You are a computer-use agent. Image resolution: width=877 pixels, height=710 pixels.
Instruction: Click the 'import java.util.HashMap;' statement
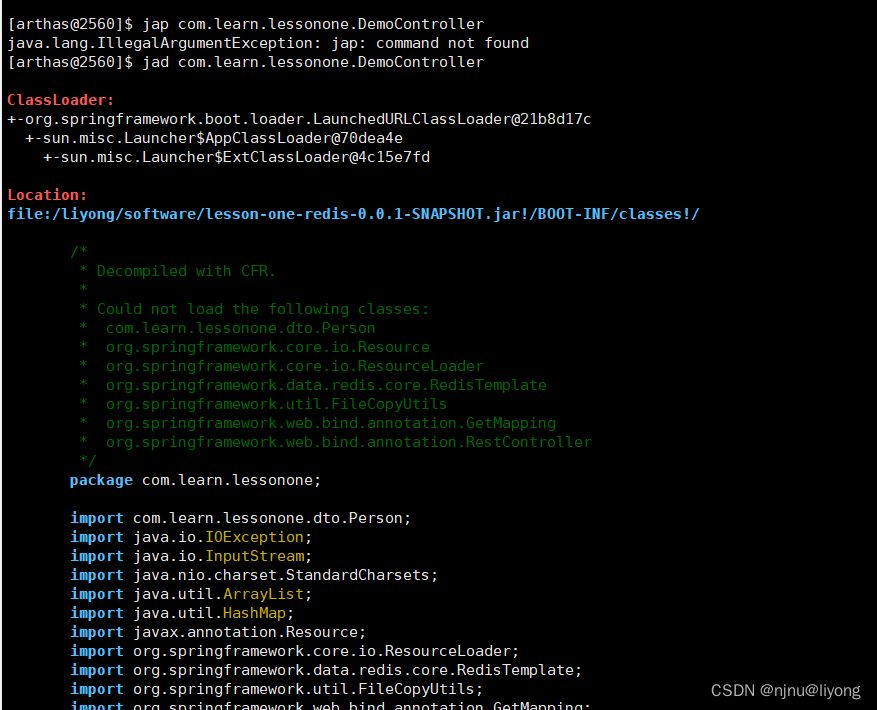pyautogui.click(x=182, y=614)
